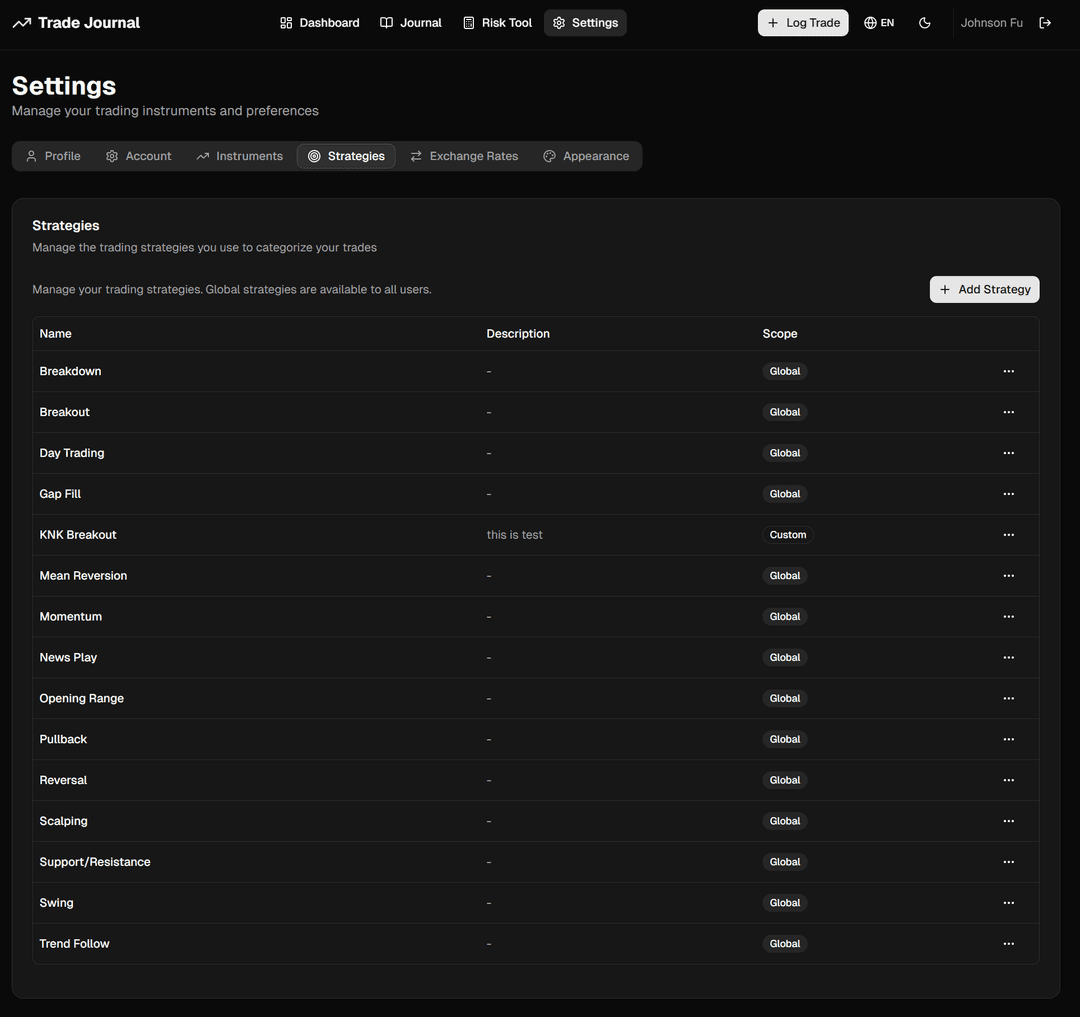Open the Appearance settings tab
Screen dimensions: 1080x1017
point(587,156)
